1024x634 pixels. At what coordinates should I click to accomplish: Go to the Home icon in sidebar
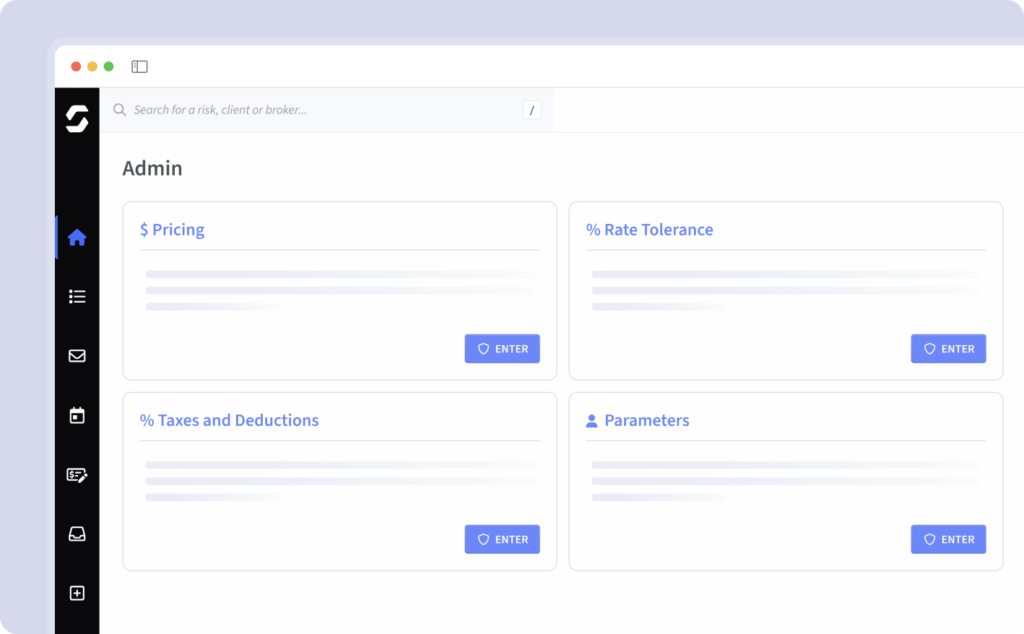tap(77, 238)
